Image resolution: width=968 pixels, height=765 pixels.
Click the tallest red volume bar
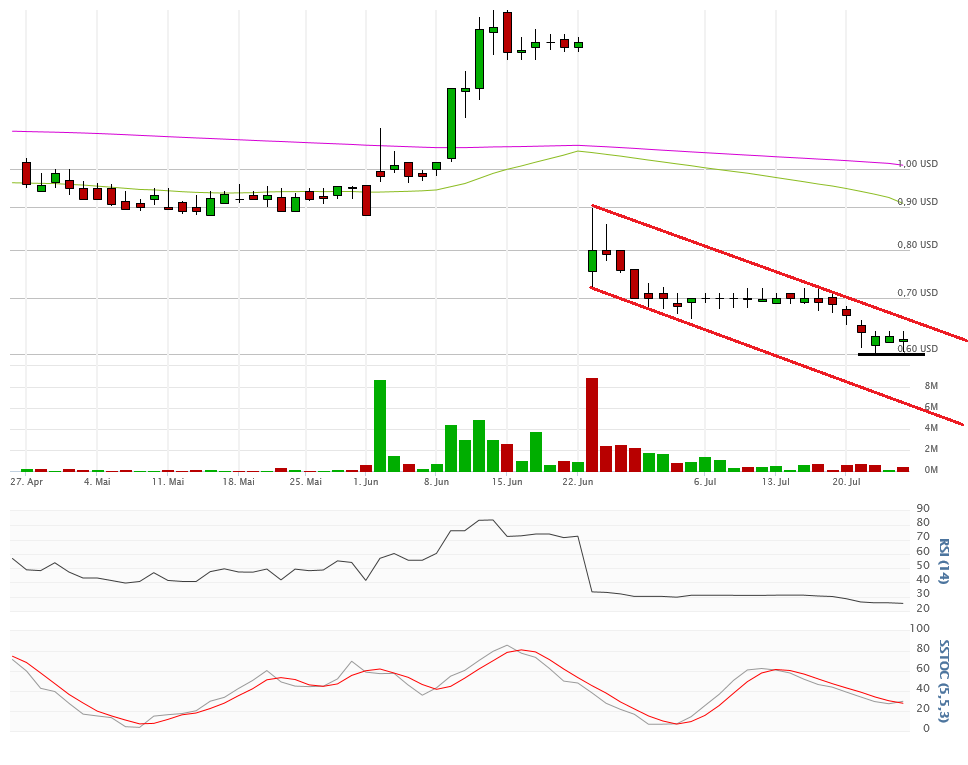click(591, 424)
